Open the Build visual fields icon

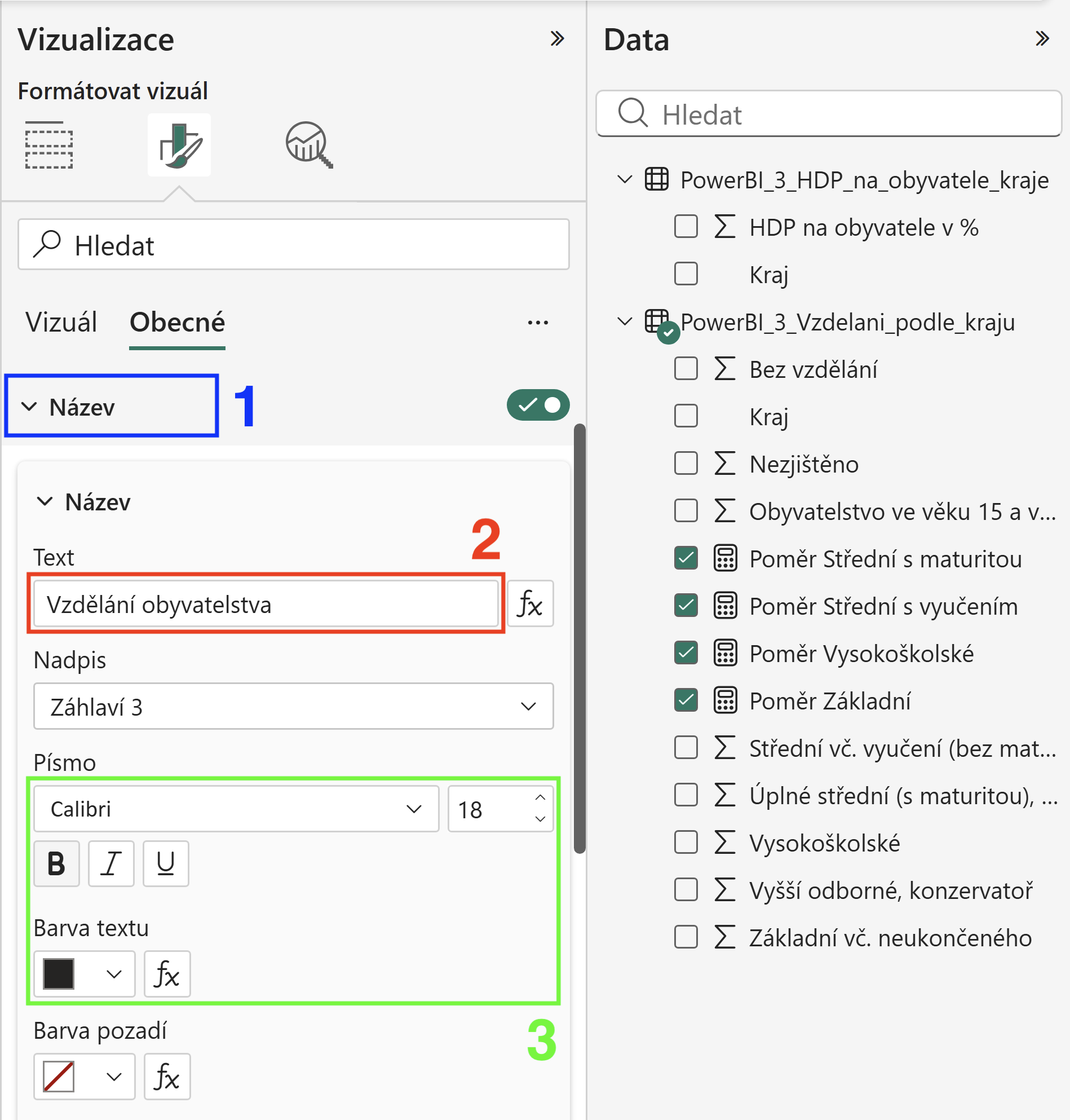tap(49, 145)
